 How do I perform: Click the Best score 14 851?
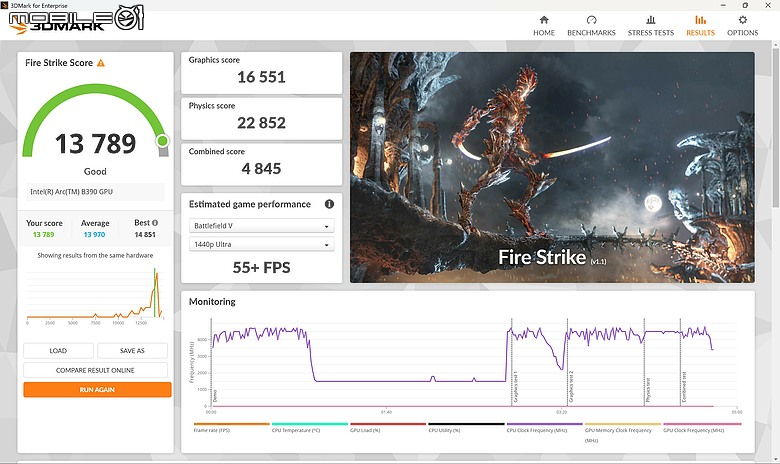coord(145,234)
